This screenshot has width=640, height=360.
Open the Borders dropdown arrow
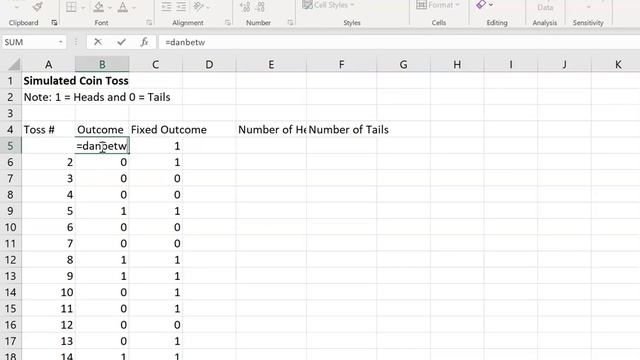point(83,7)
